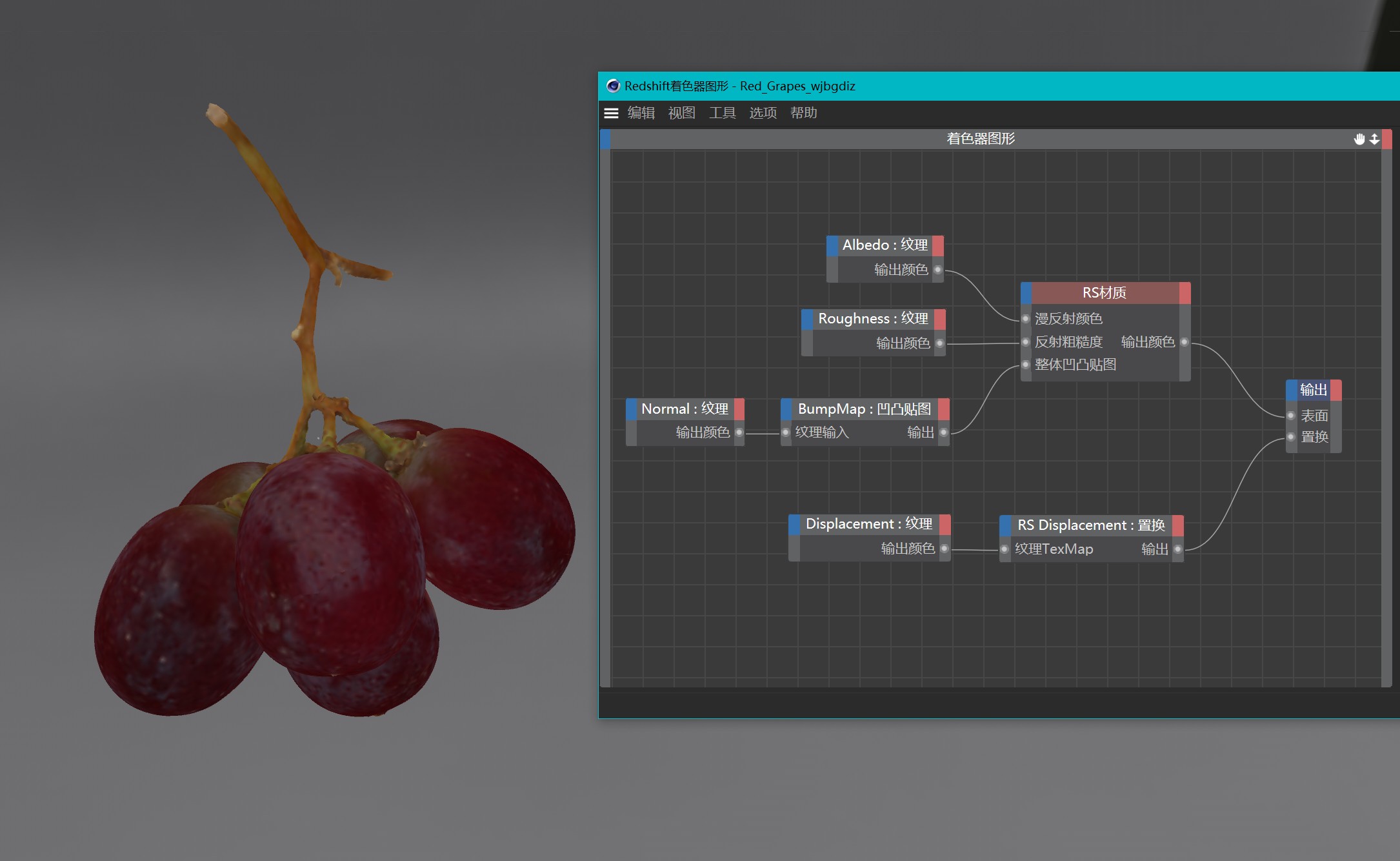Expand the red output corner of RS Displacement node

1178,525
